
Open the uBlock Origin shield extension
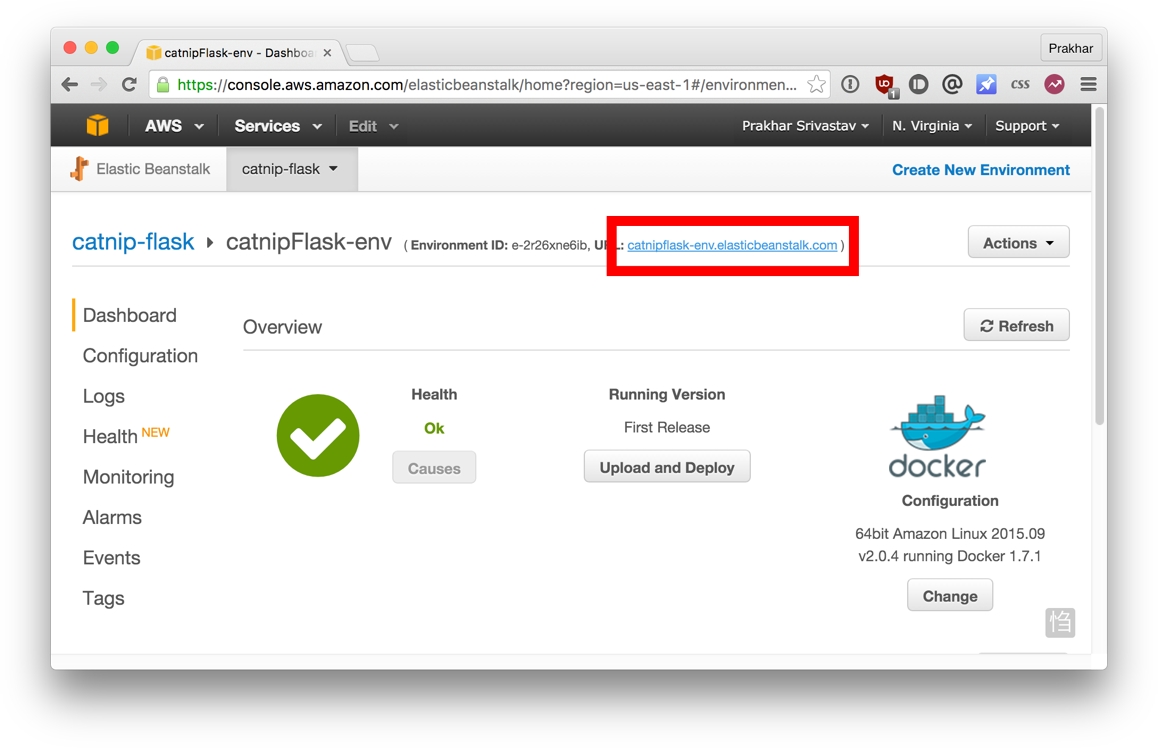point(884,85)
